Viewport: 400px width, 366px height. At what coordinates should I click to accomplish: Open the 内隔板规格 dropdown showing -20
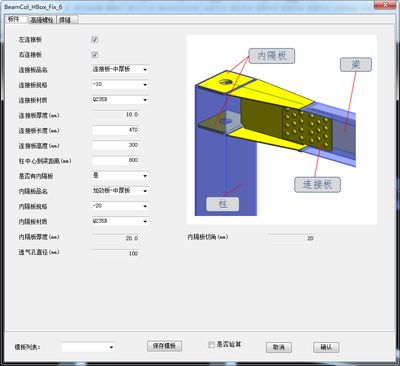click(x=120, y=206)
